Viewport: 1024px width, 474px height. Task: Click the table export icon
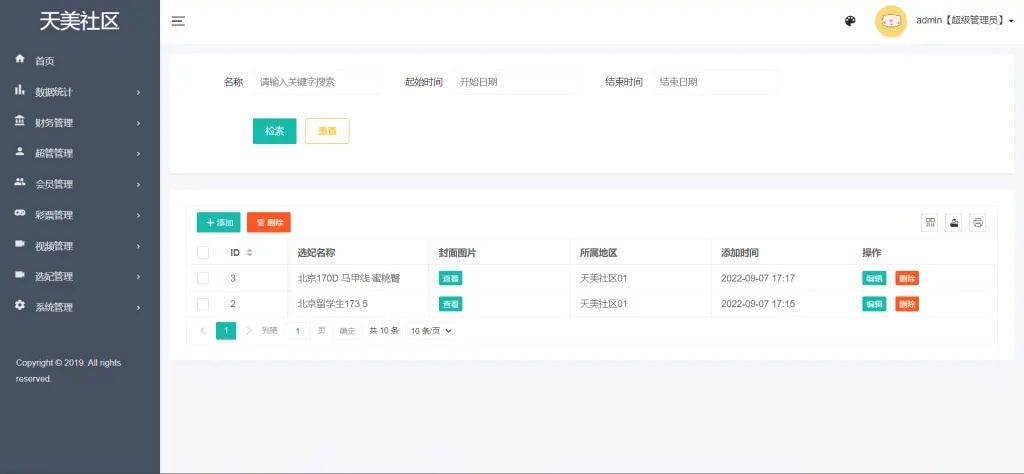[x=954, y=223]
